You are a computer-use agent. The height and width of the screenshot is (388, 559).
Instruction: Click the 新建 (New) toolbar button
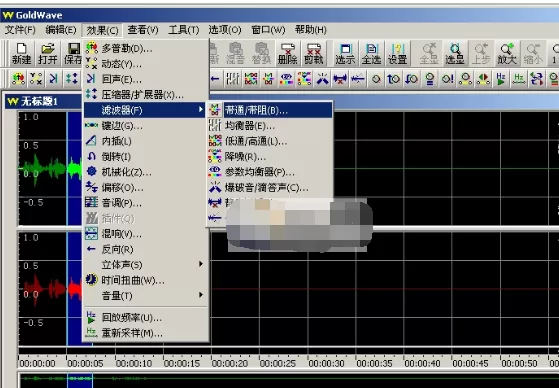pos(21,53)
